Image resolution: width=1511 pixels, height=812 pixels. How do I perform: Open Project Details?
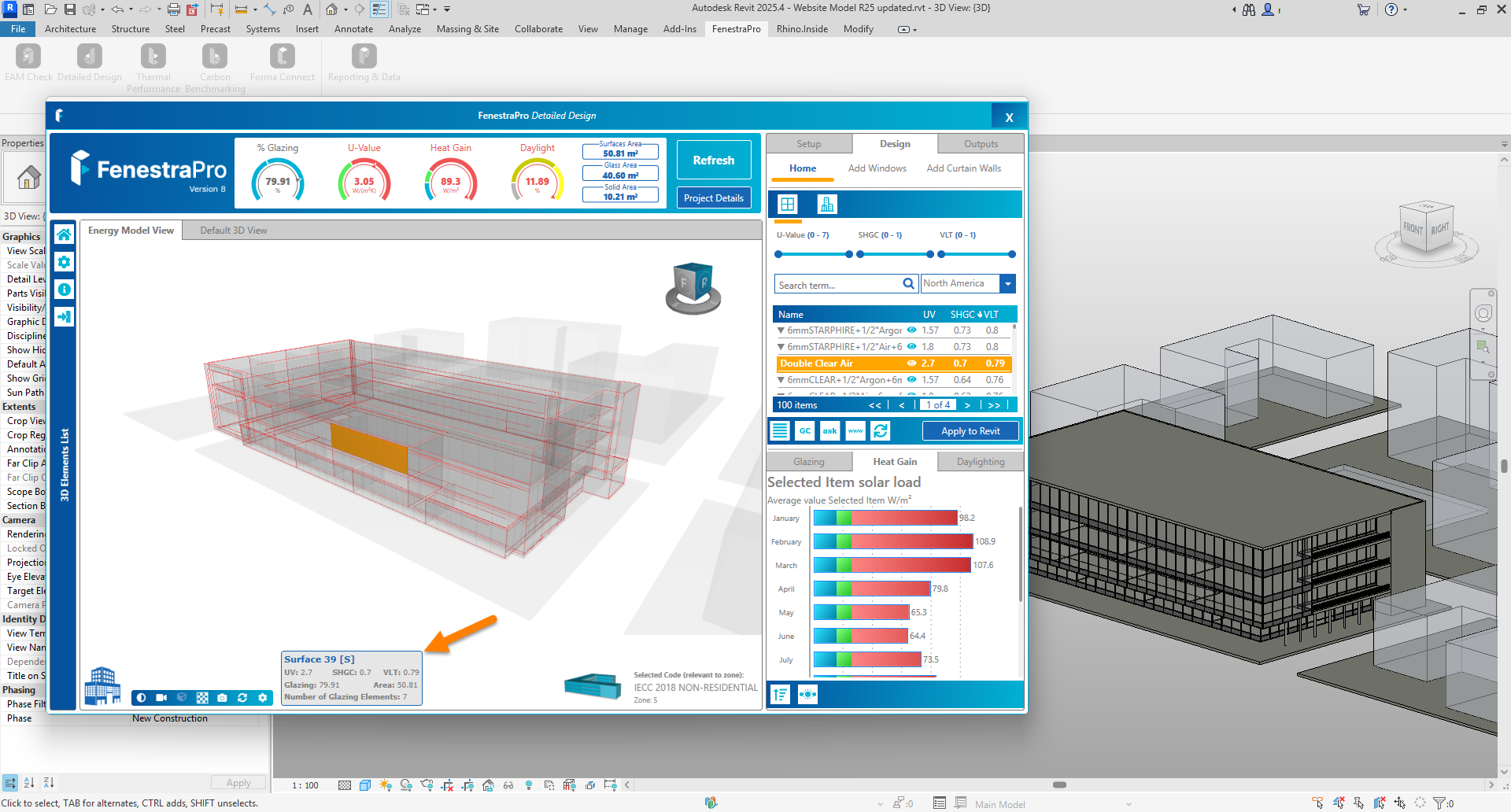(x=714, y=197)
